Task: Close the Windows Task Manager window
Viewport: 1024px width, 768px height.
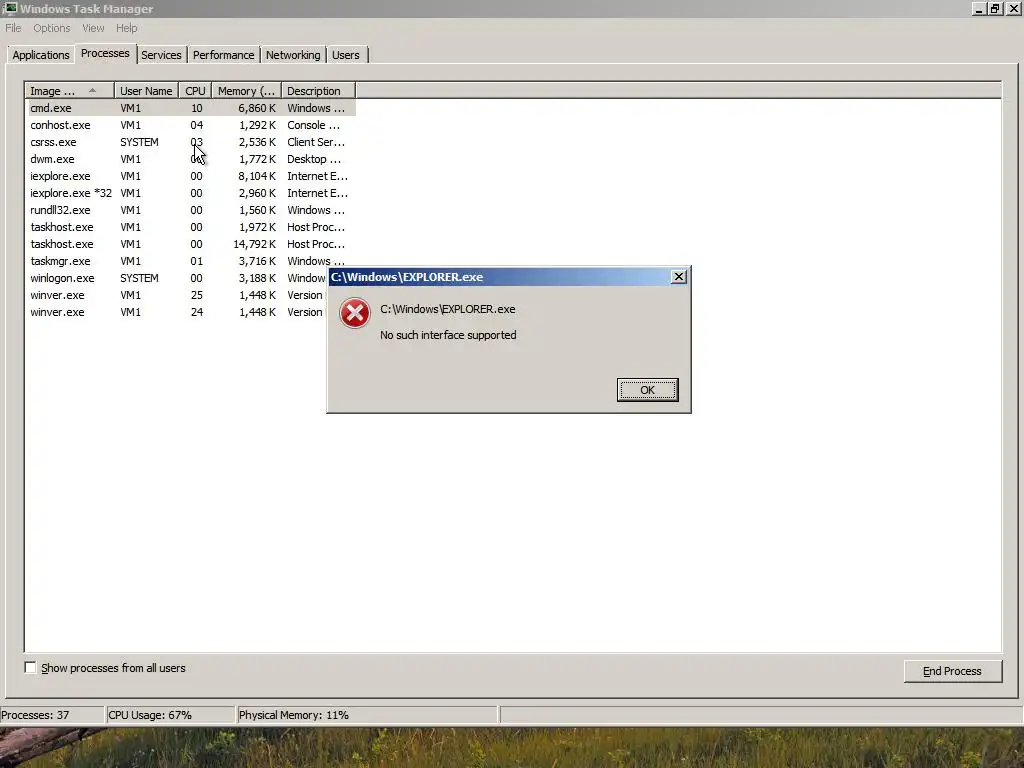Action: (1013, 8)
